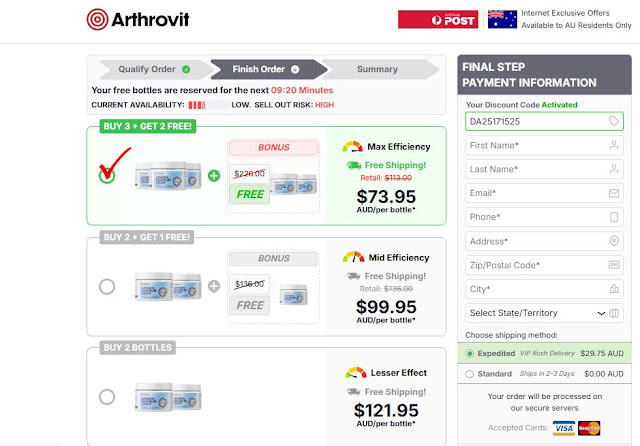The image size is (640, 446).
Task: Click the email envelope icon
Action: [x=614, y=193]
